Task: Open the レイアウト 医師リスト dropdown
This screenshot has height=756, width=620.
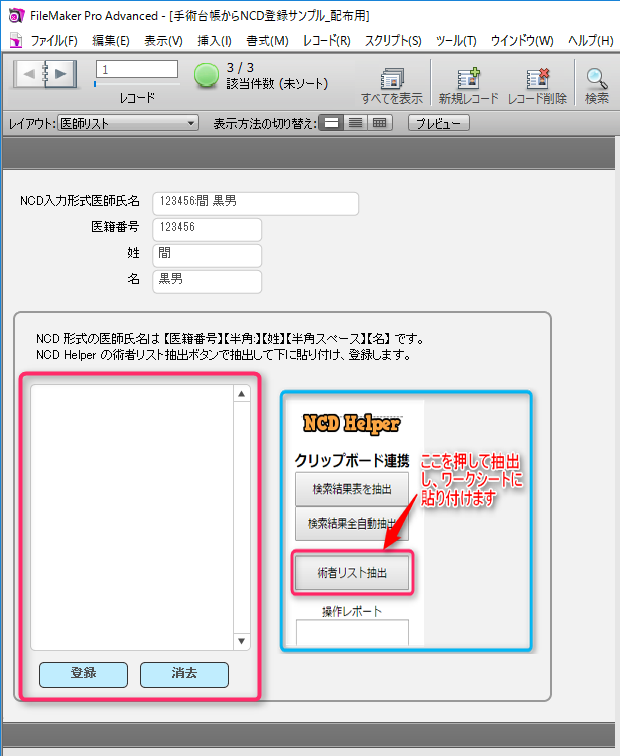Action: [x=128, y=123]
